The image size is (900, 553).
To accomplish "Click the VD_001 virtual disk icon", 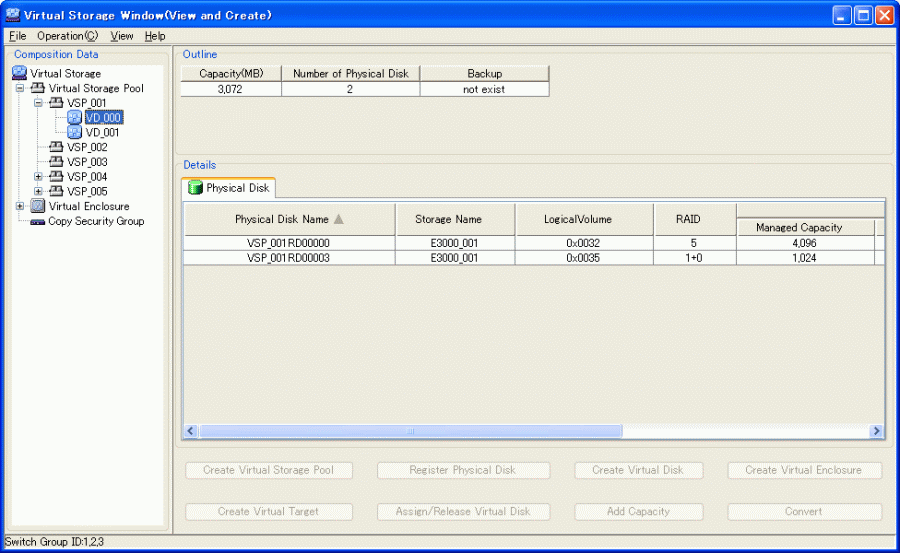I will tap(74, 132).
